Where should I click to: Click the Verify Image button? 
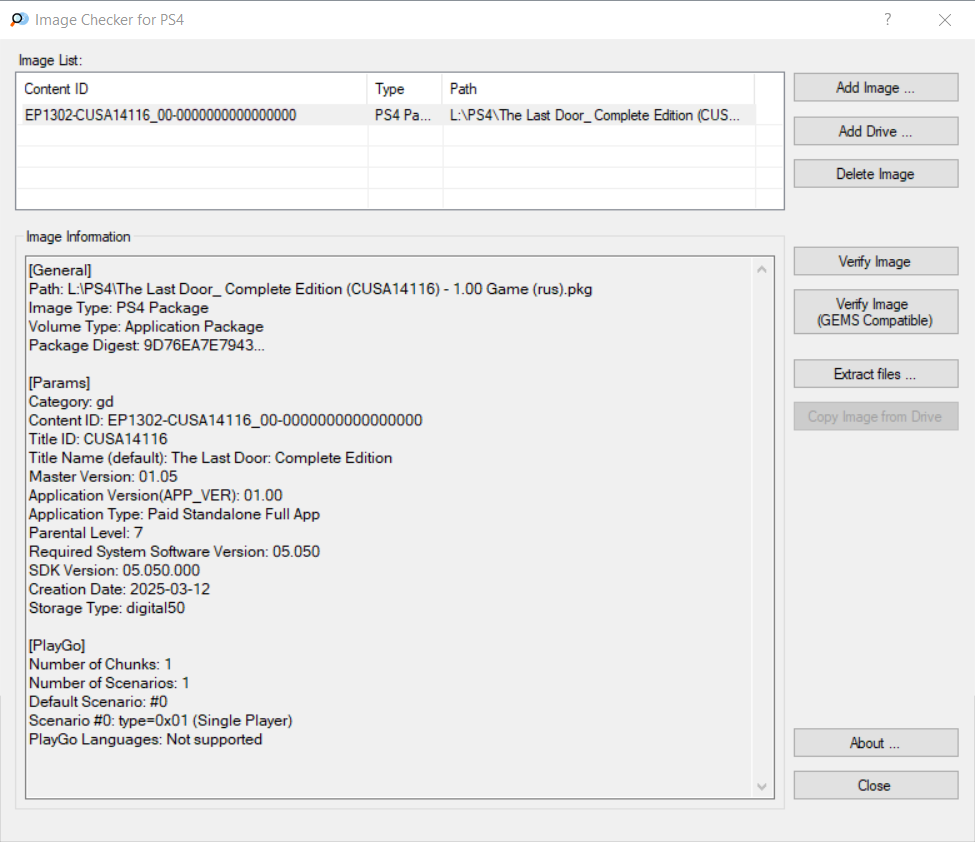pos(876,261)
